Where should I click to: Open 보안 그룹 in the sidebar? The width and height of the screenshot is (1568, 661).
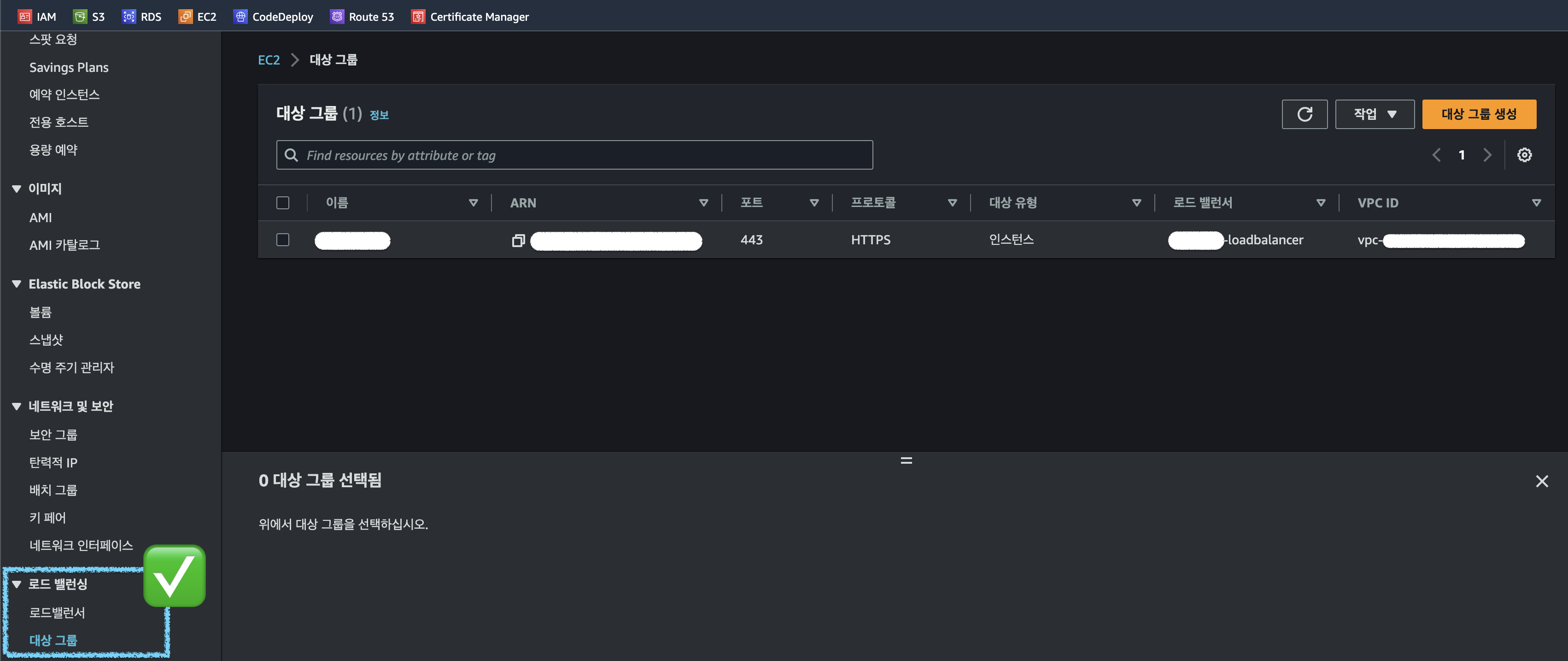pyautogui.click(x=53, y=434)
